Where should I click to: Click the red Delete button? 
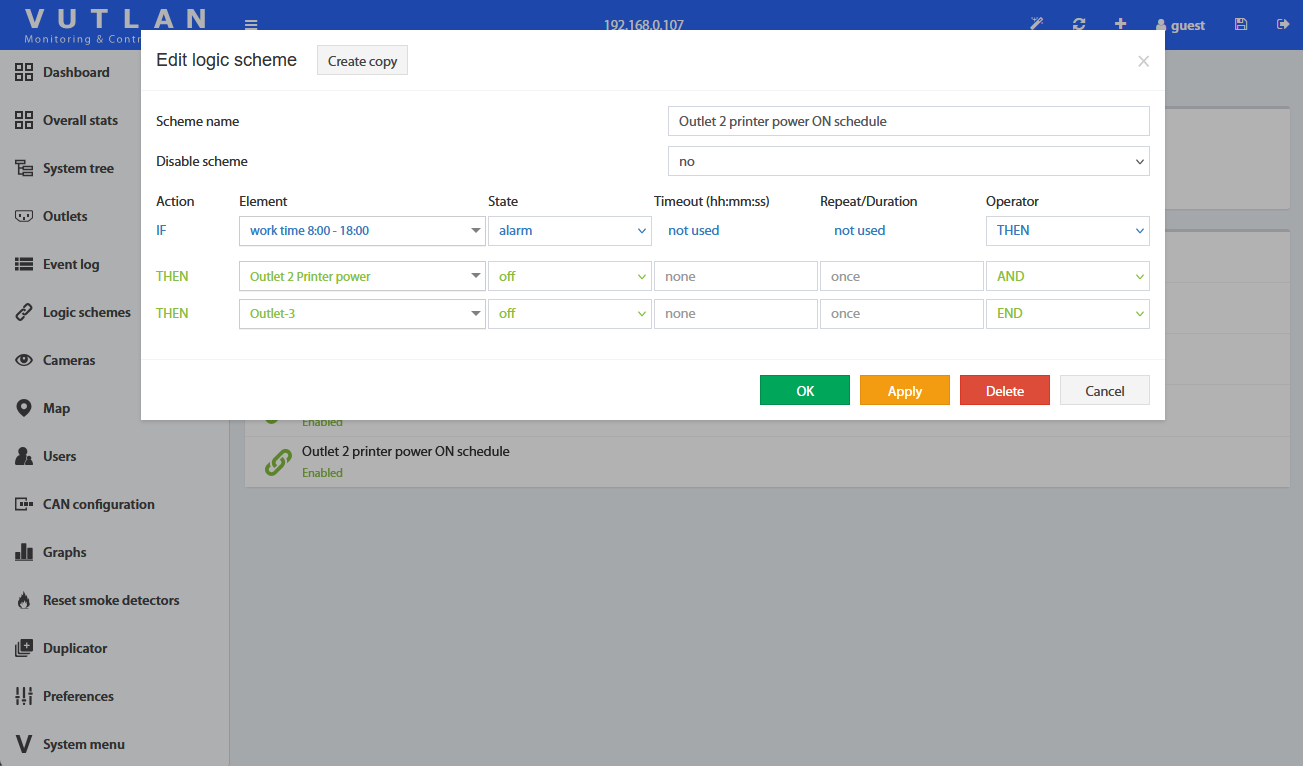tap(1004, 391)
